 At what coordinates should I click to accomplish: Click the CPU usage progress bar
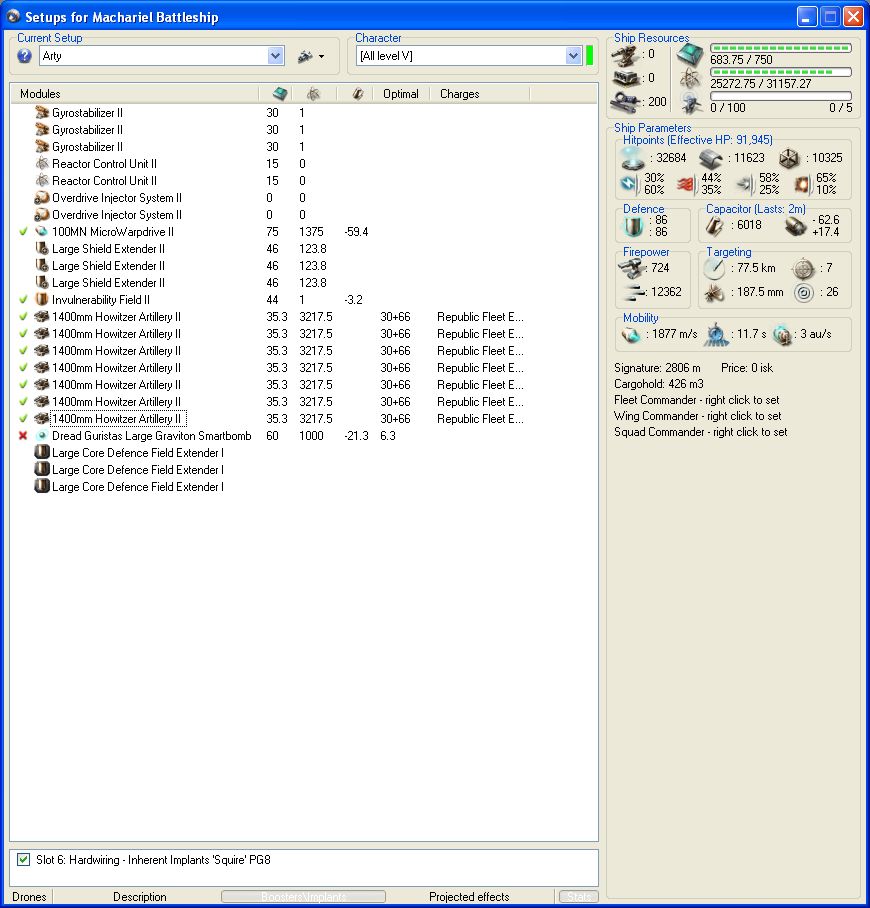(x=781, y=48)
